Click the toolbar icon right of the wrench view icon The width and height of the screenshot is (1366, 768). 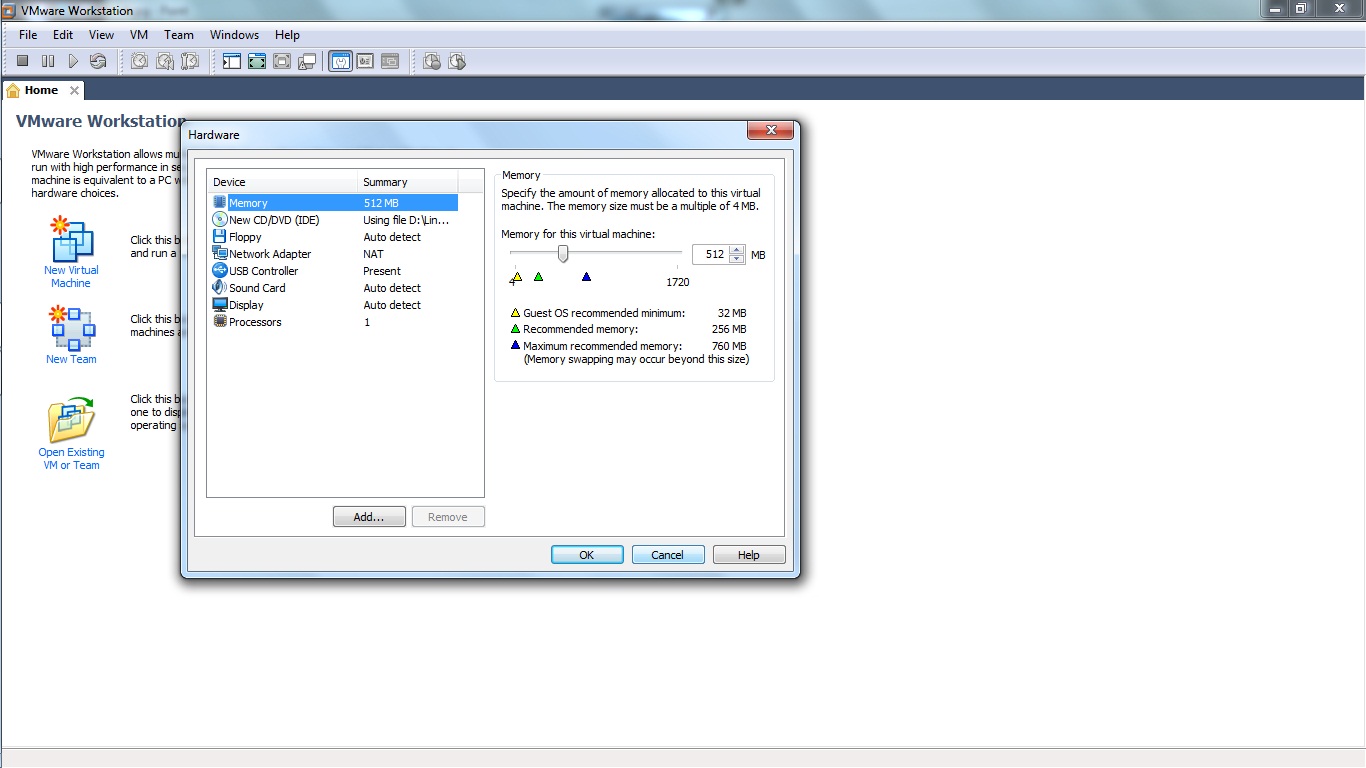click(365, 61)
